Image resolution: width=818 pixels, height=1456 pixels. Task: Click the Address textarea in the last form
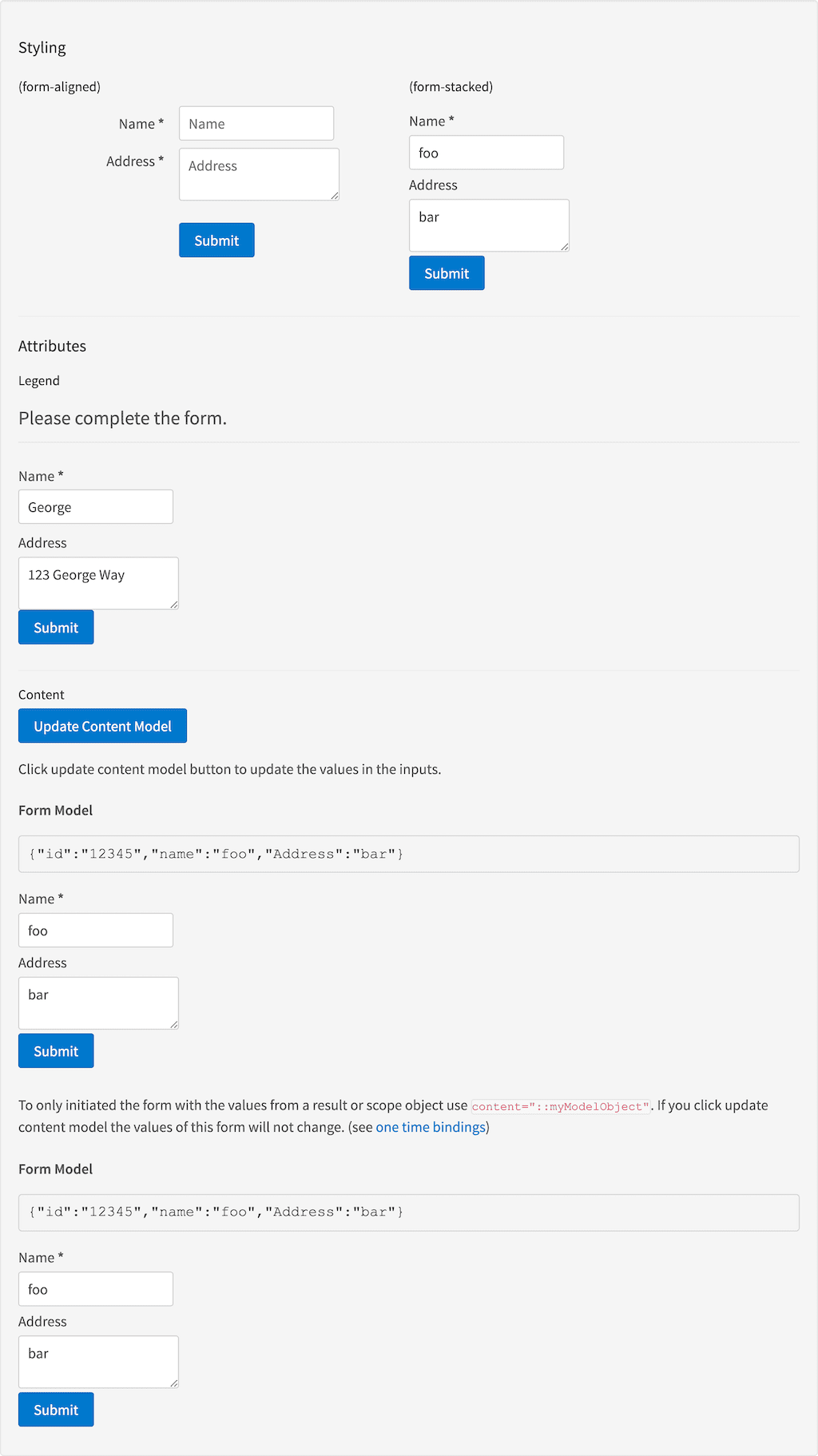(x=98, y=1362)
